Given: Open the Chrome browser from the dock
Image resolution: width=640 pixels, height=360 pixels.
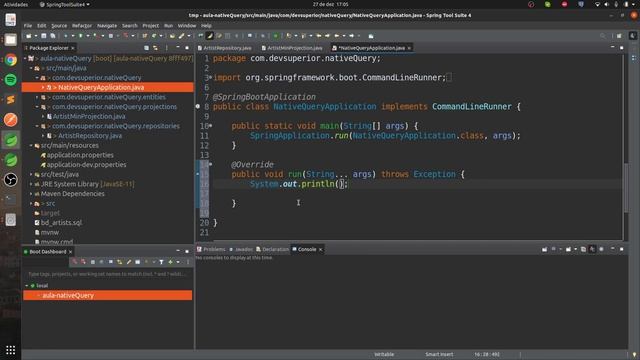Looking at the screenshot, I should 11,60.
